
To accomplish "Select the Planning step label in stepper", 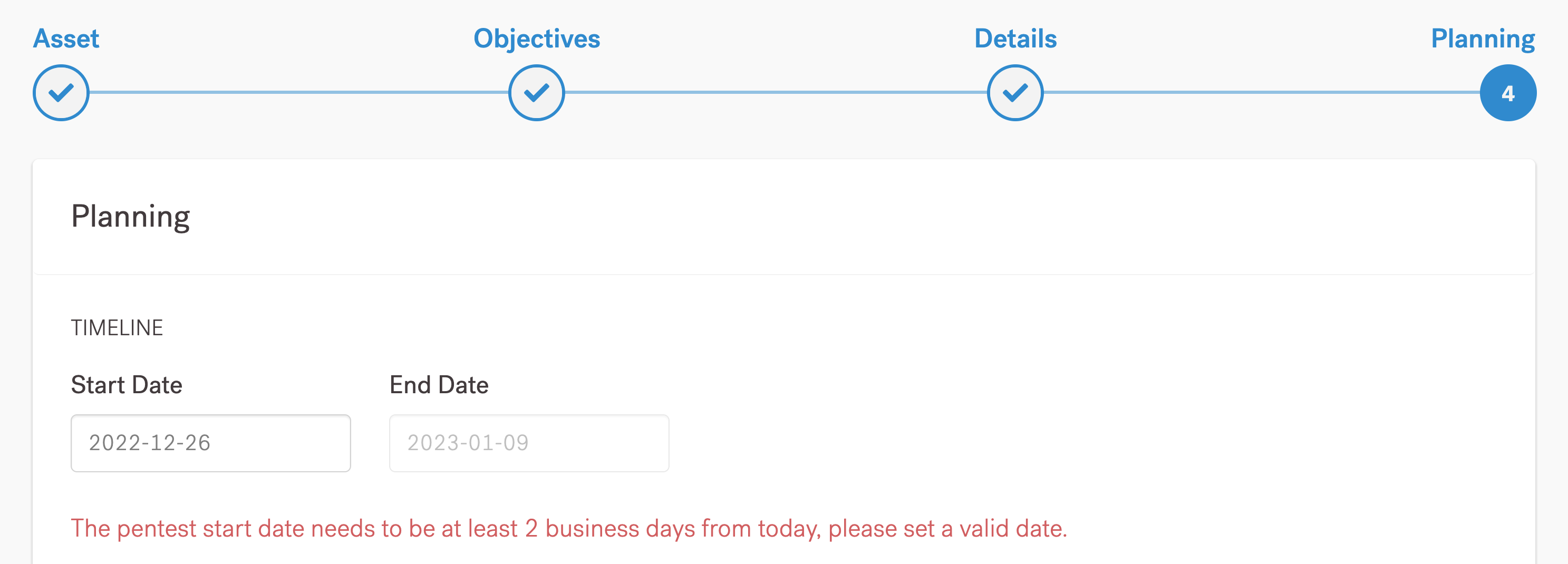I will pyautogui.click(x=1482, y=39).
